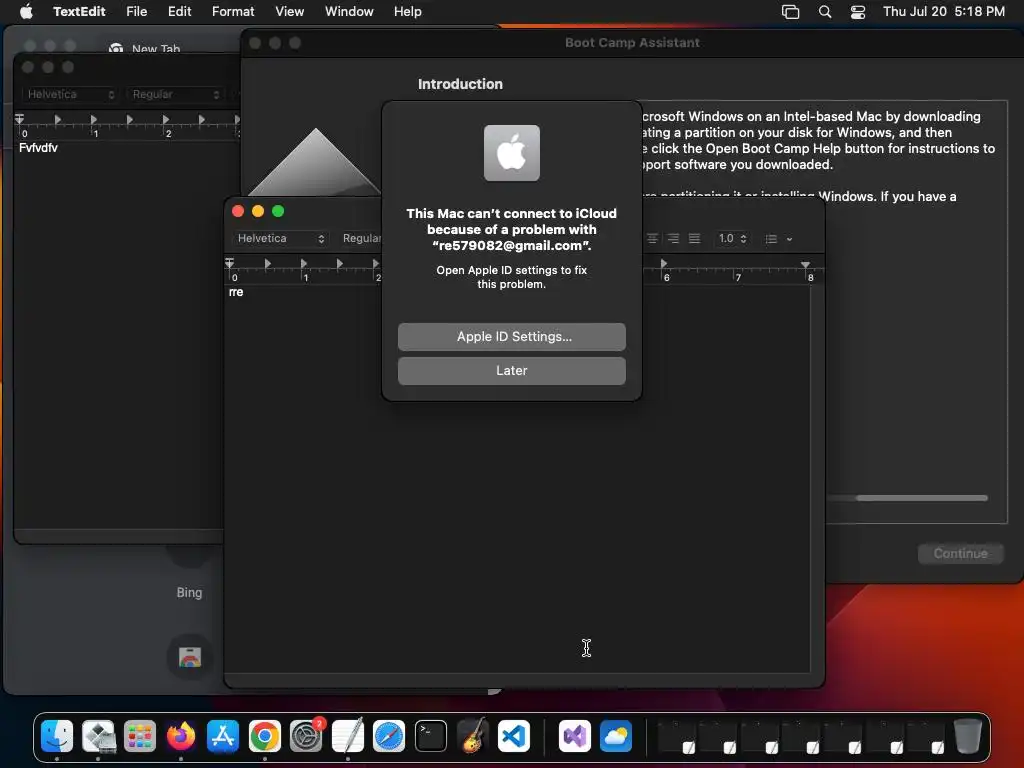Open GarageBand from the Dock
This screenshot has width=1024, height=768.
coord(472,736)
